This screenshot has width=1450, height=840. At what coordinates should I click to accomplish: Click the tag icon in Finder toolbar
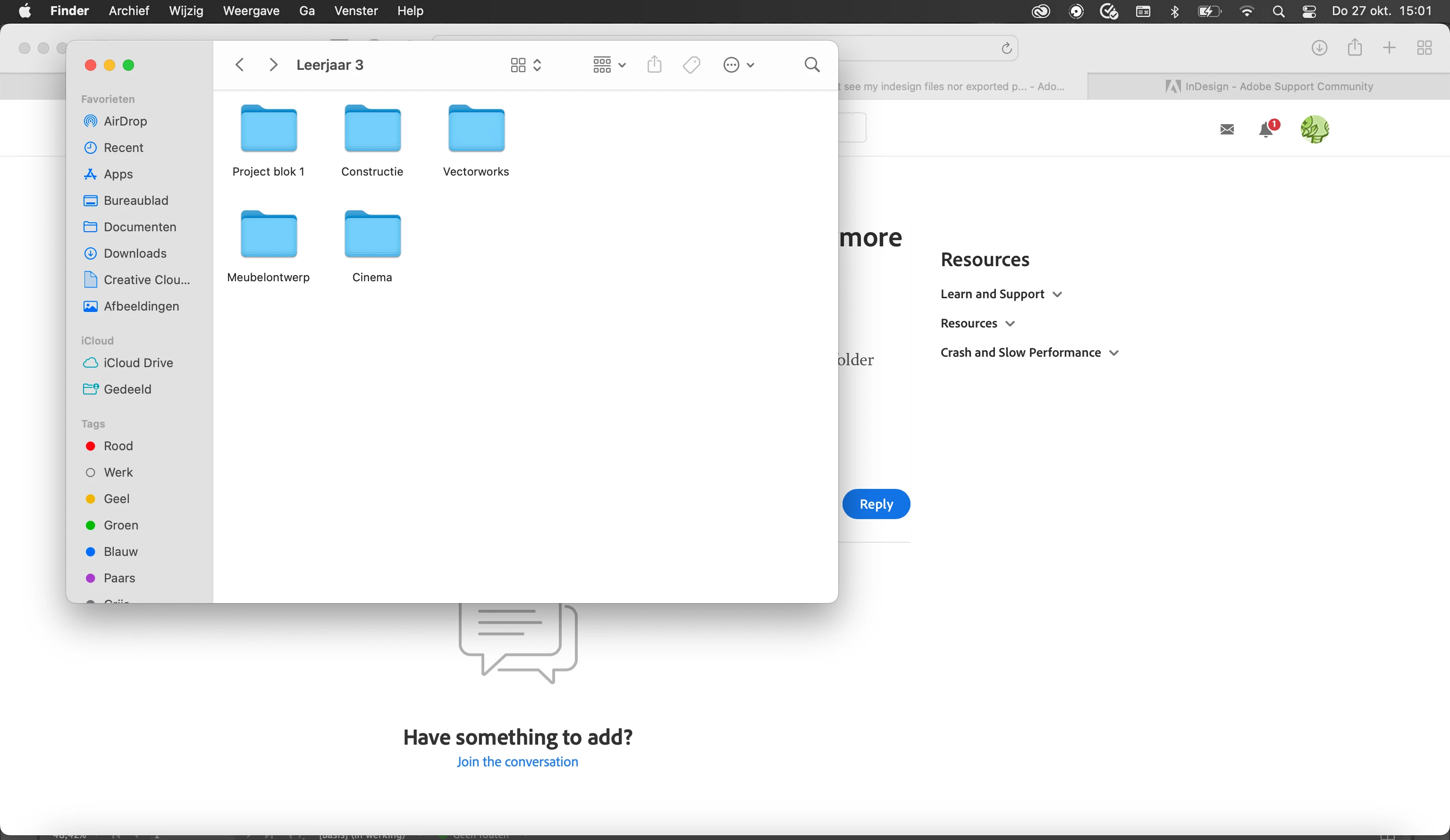pyautogui.click(x=691, y=65)
